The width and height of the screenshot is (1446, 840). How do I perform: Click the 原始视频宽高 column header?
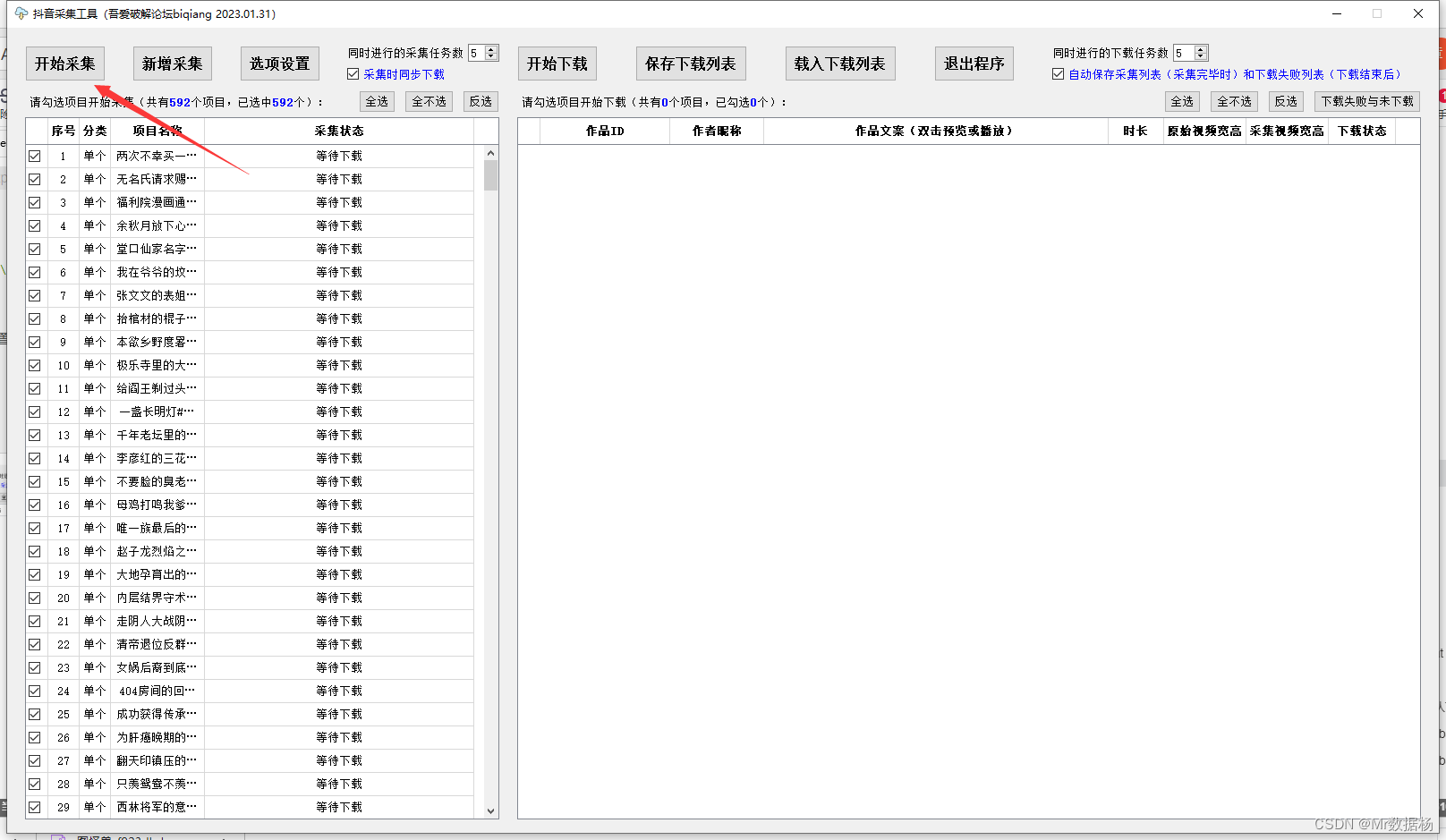[1204, 131]
